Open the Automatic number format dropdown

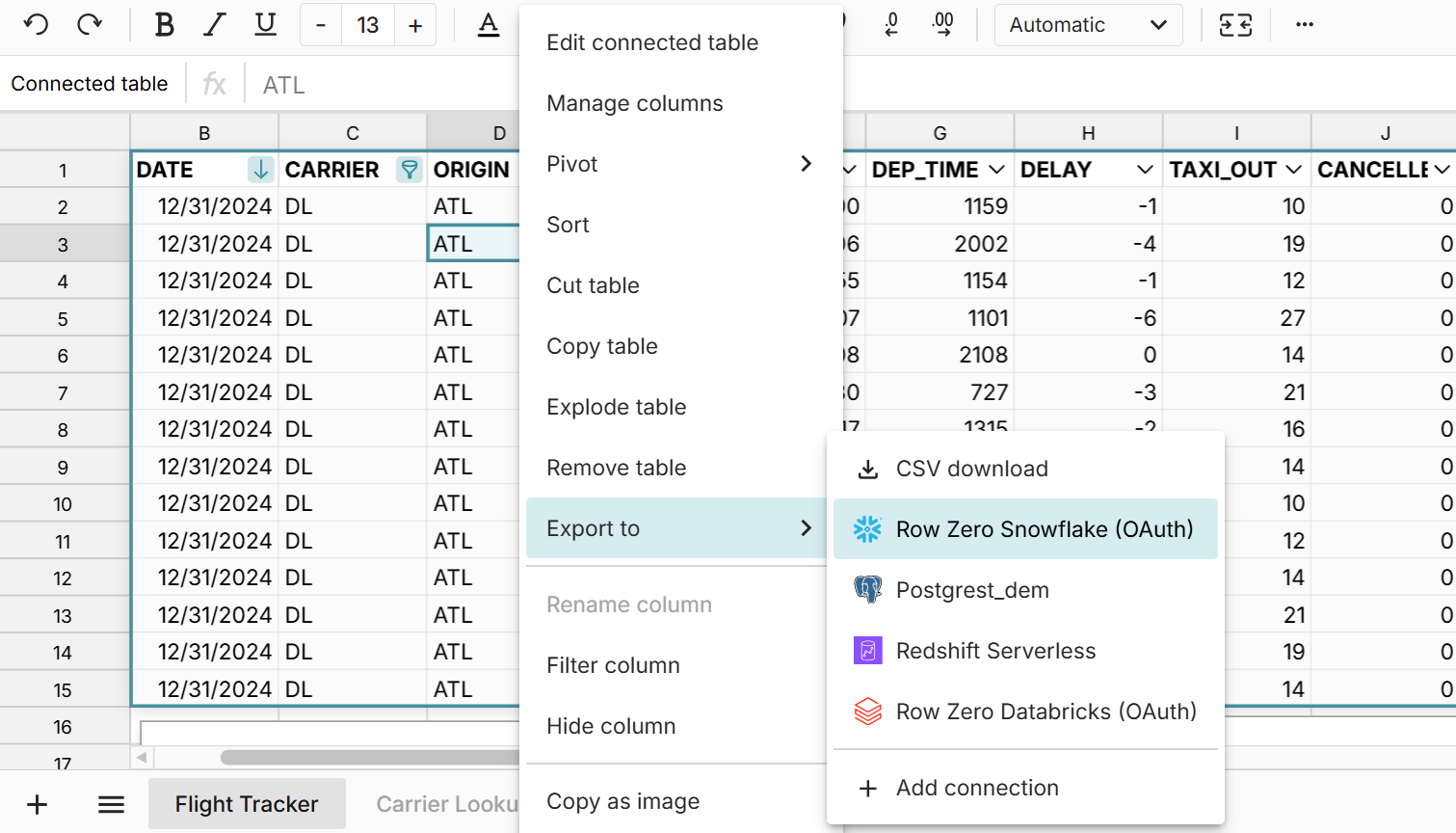[1087, 24]
